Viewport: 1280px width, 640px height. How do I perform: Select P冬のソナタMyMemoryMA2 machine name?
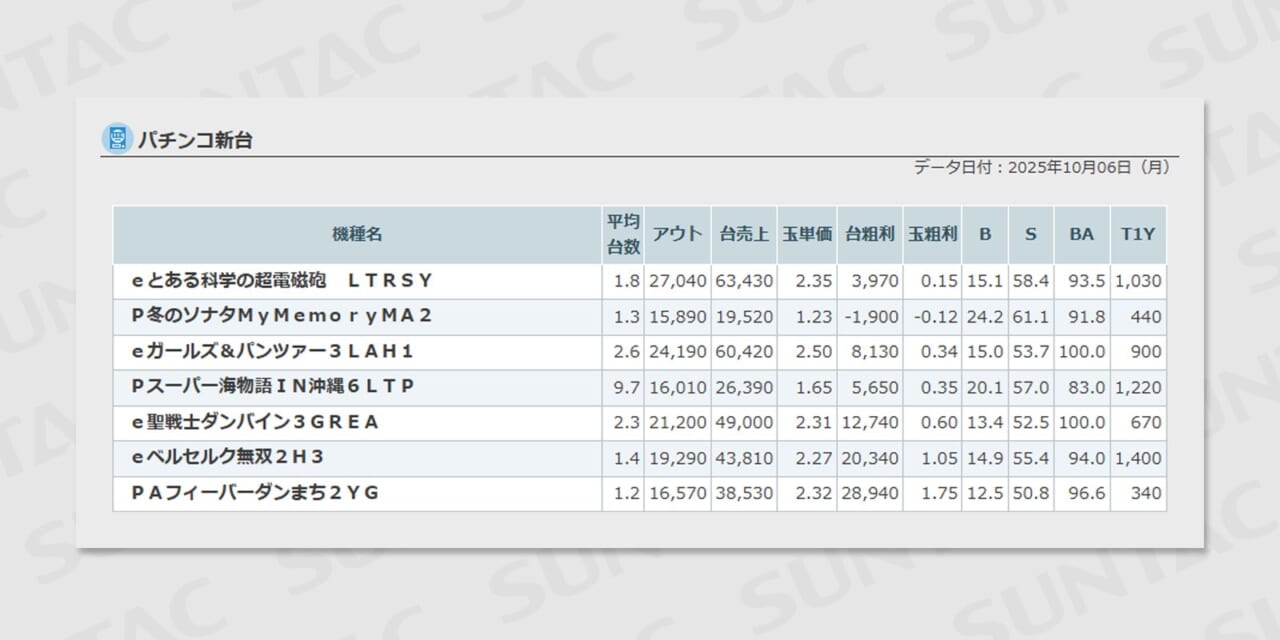tap(282, 316)
